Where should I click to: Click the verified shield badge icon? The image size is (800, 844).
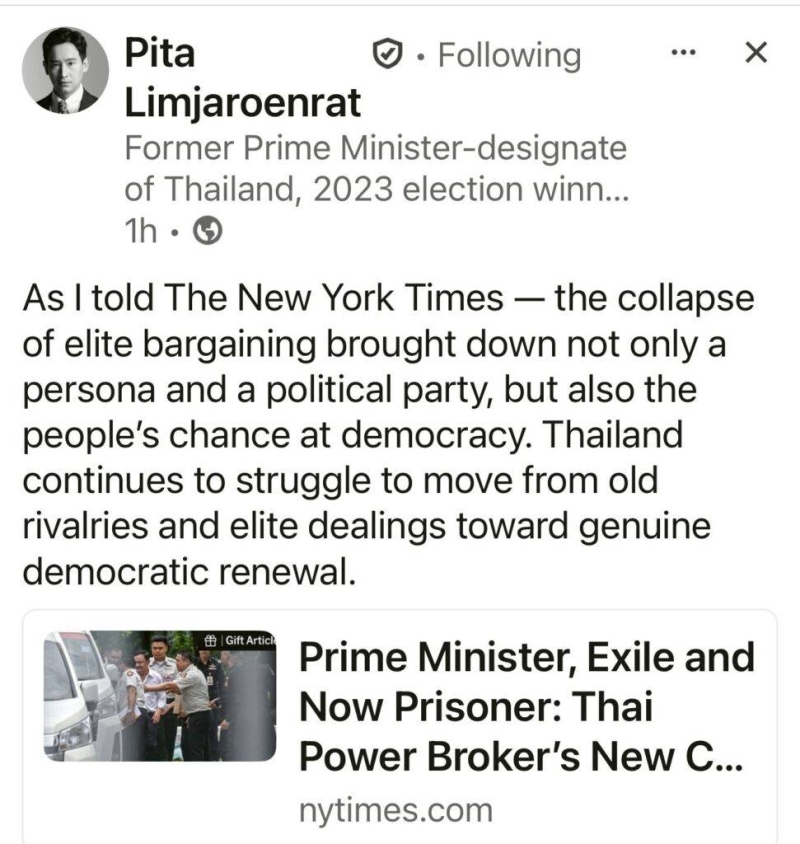[x=385, y=54]
